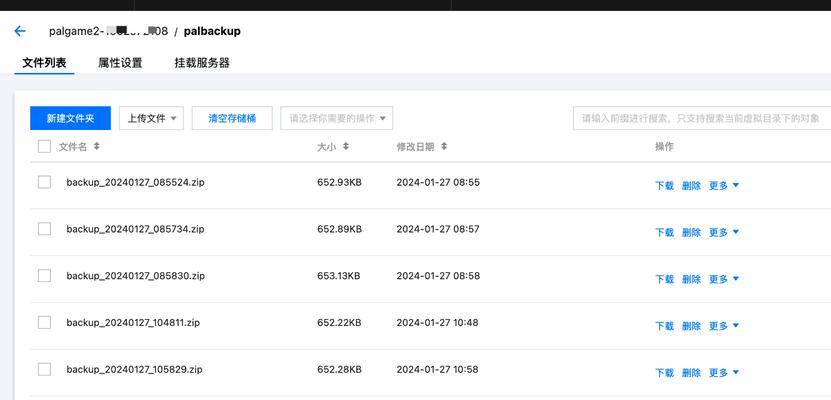Sort the list by 文件名 column arrows
Viewport: 831px width, 400px height.
tap(96, 146)
